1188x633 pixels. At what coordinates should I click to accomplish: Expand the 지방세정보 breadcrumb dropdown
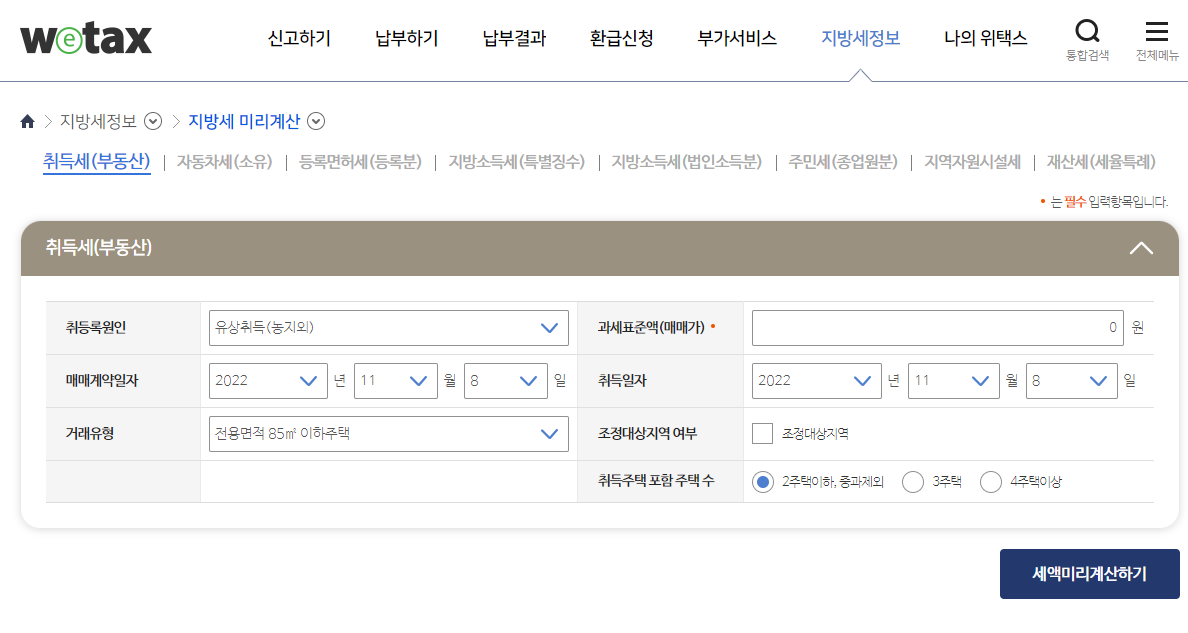[153, 122]
